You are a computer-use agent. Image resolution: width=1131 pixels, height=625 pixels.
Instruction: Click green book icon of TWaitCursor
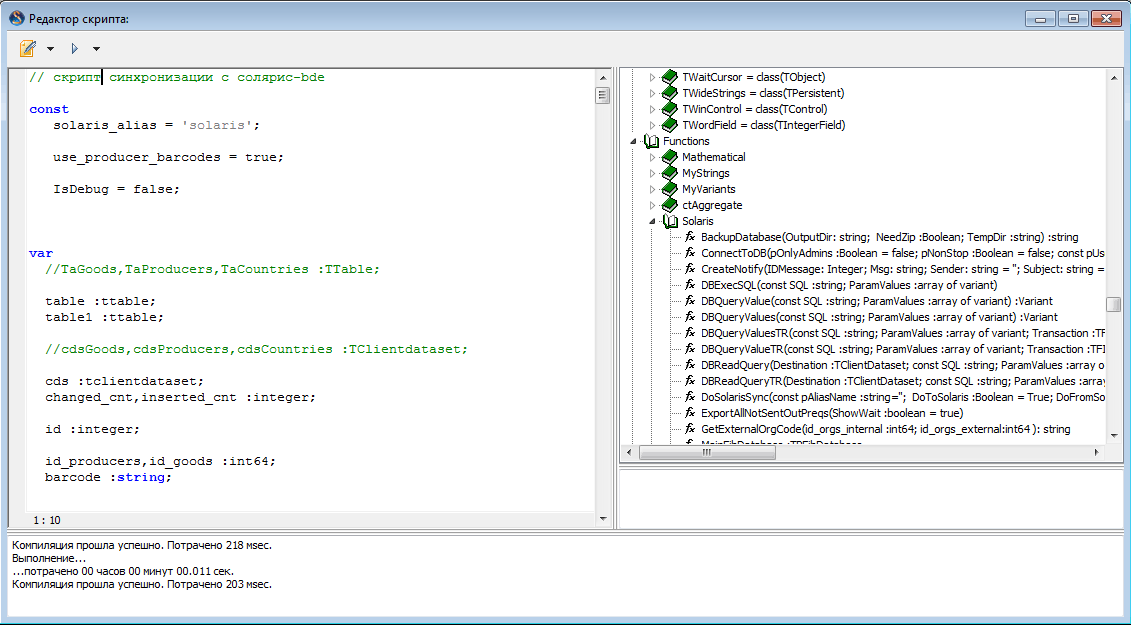(669, 77)
